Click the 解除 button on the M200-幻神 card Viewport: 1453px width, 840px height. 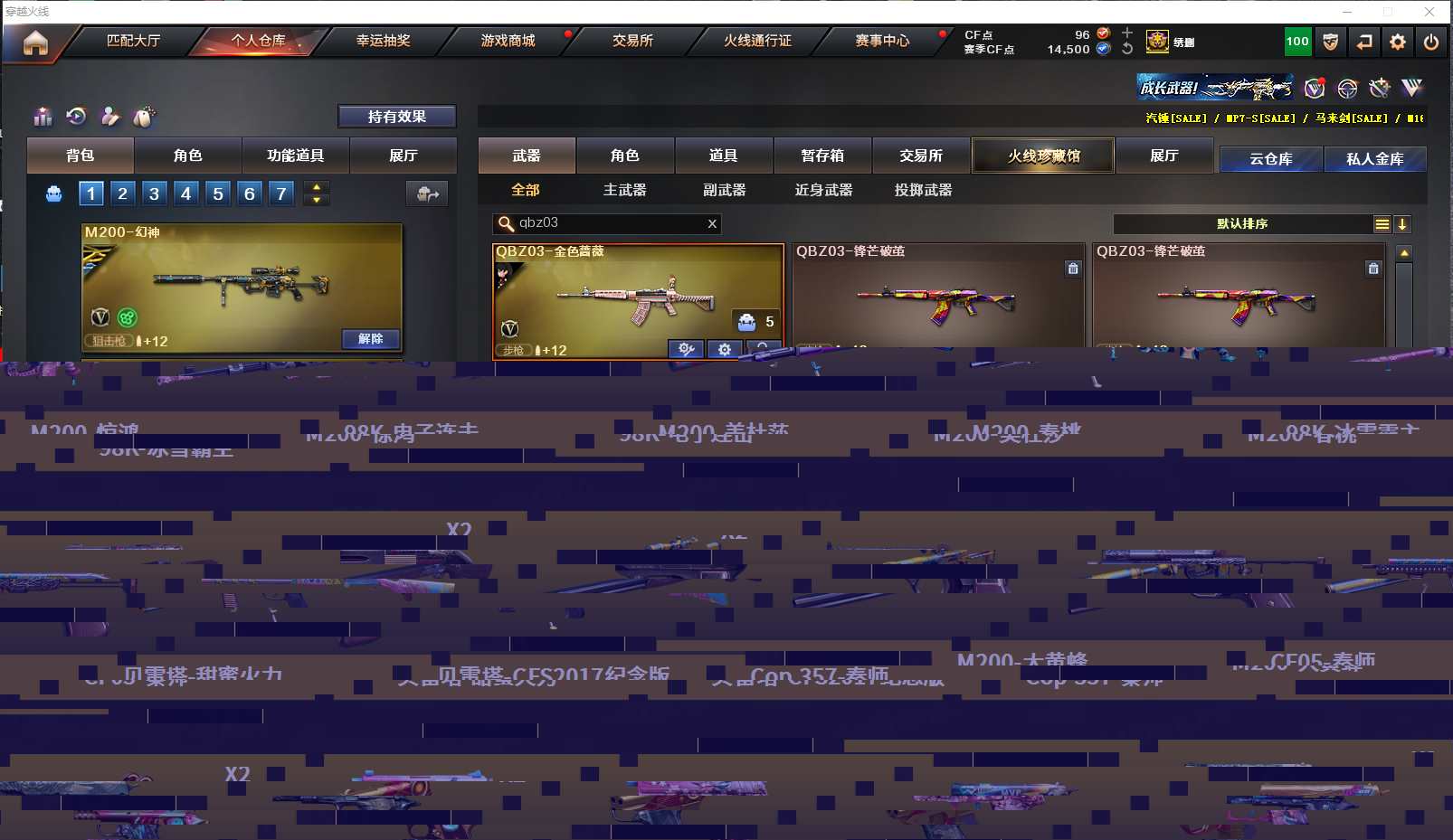click(371, 338)
